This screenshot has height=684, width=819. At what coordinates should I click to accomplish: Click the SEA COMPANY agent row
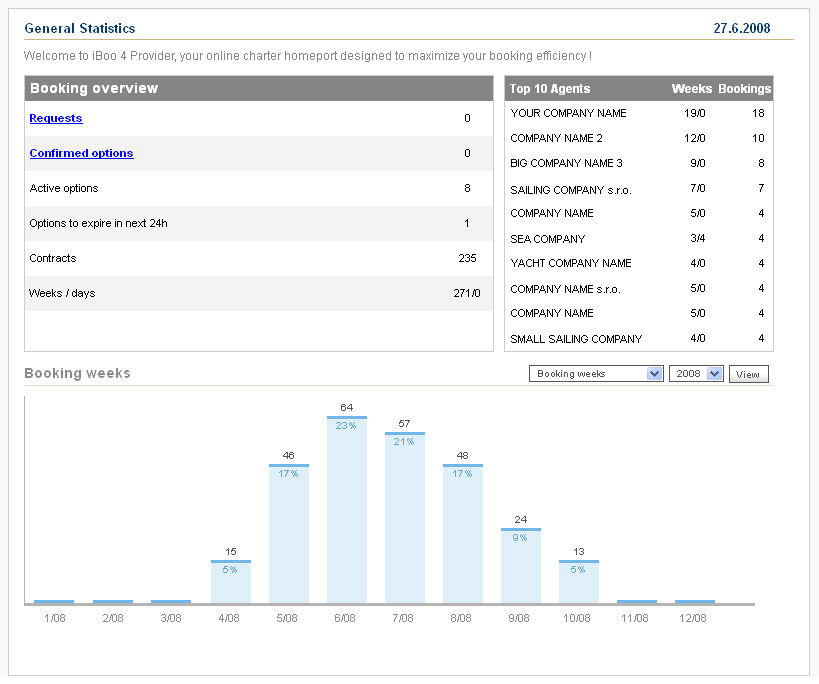(x=547, y=239)
